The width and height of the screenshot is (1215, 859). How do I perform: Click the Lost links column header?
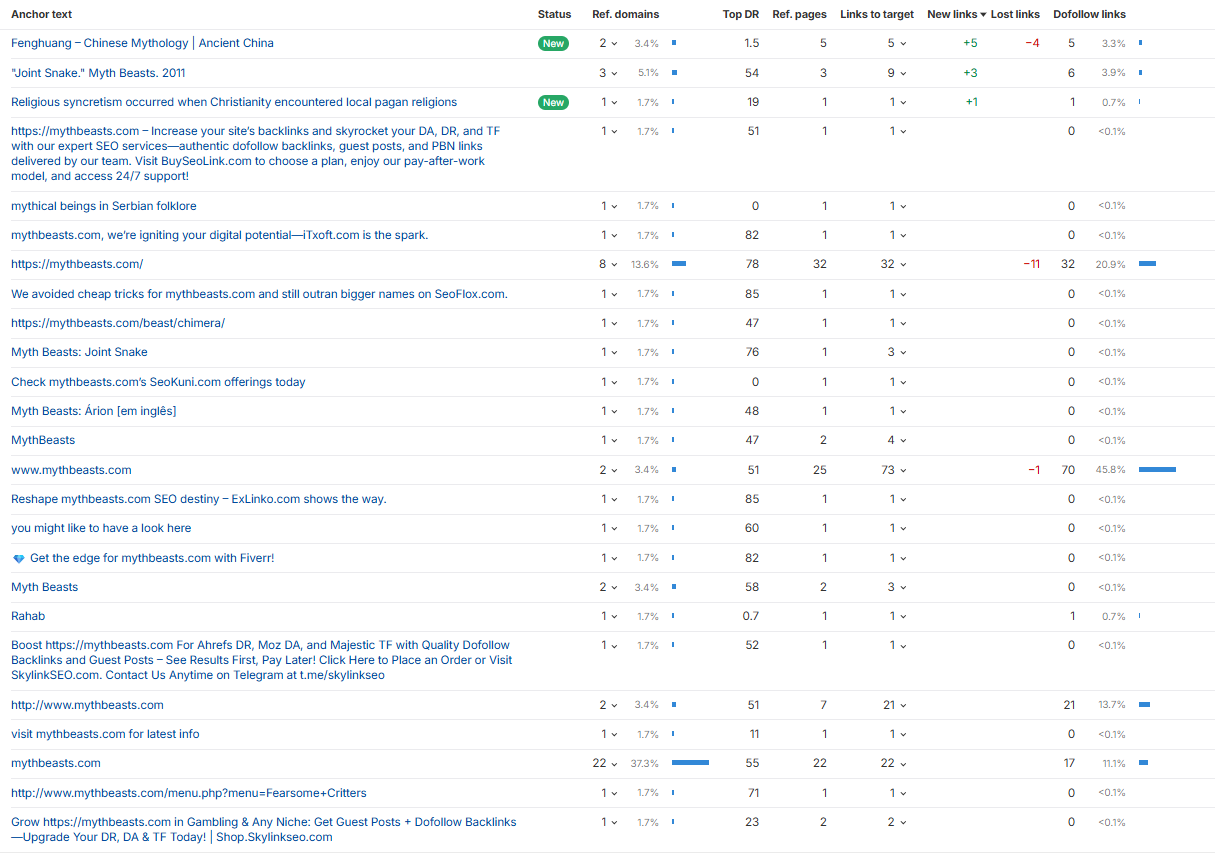(x=1015, y=14)
